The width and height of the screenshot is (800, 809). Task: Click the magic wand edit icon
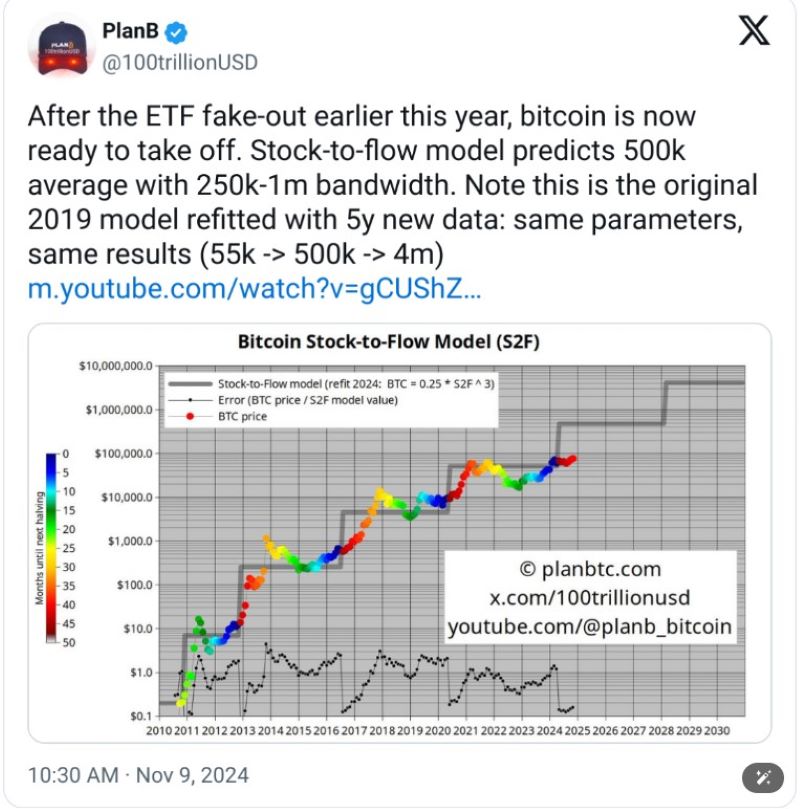(762, 776)
